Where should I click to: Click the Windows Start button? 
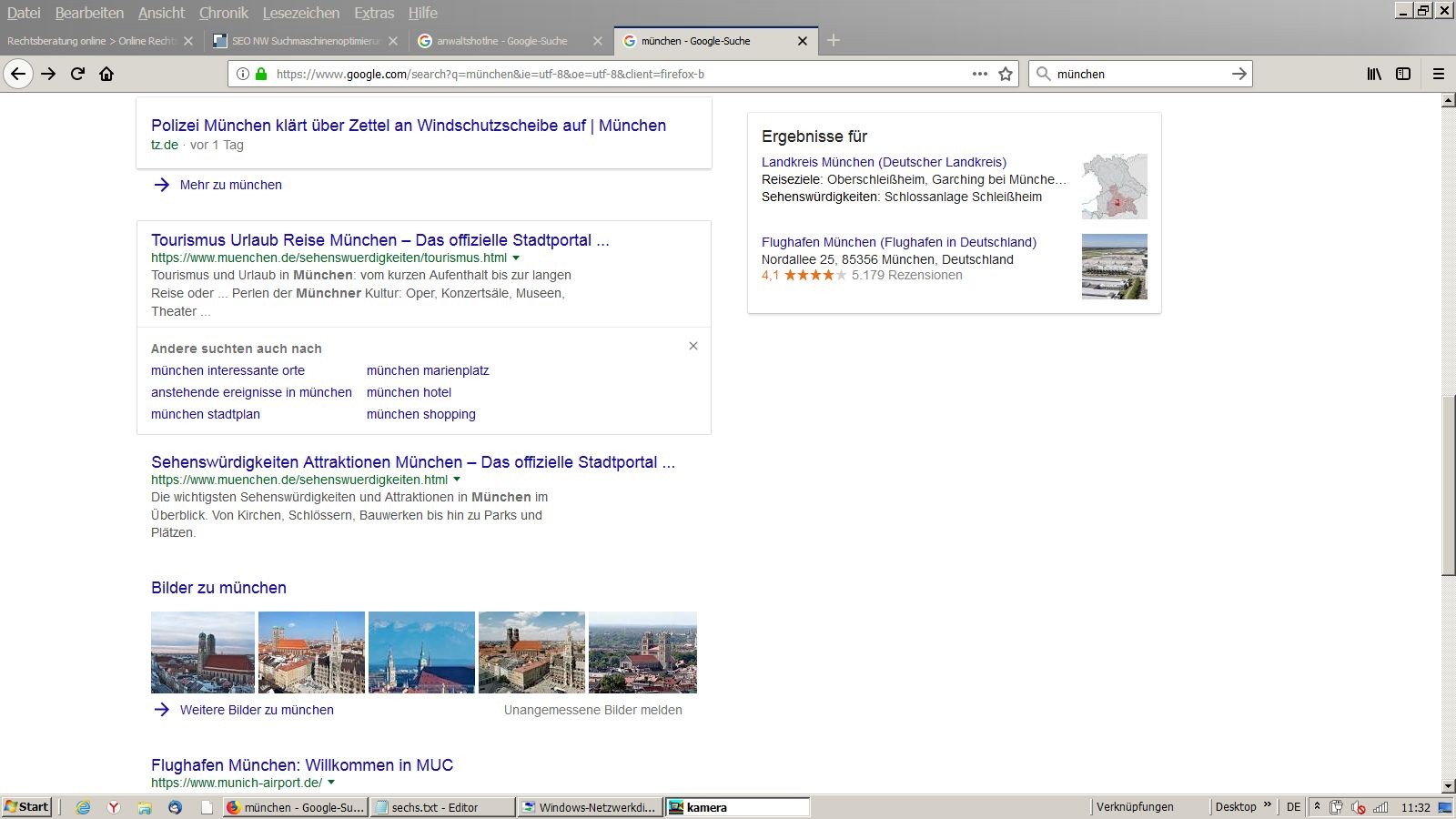click(x=26, y=807)
